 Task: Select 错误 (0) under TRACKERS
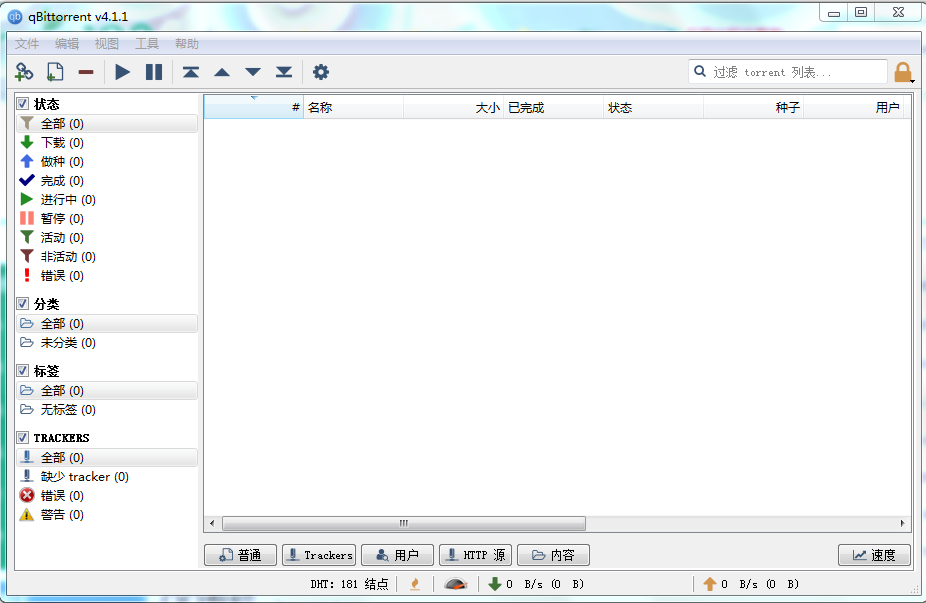(107, 496)
